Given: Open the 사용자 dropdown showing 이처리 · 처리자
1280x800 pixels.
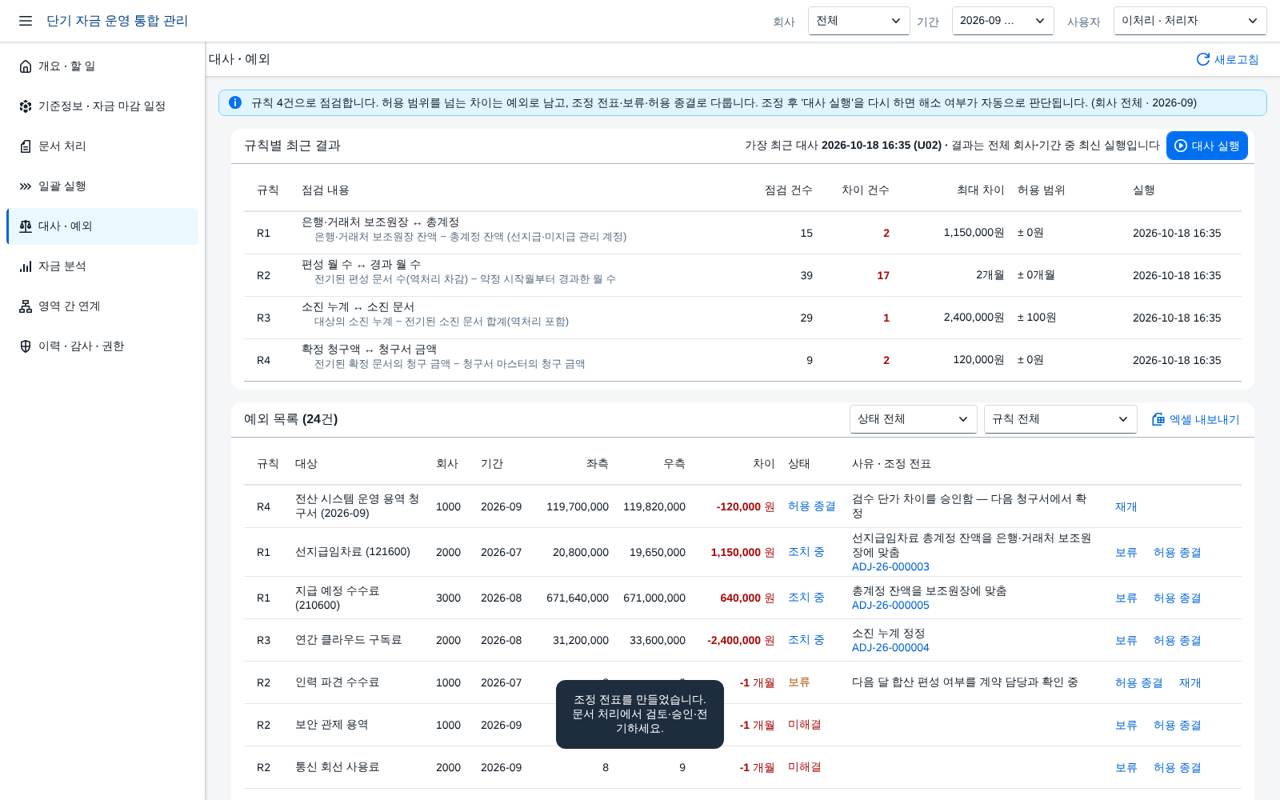Looking at the screenshot, I should click(1190, 21).
